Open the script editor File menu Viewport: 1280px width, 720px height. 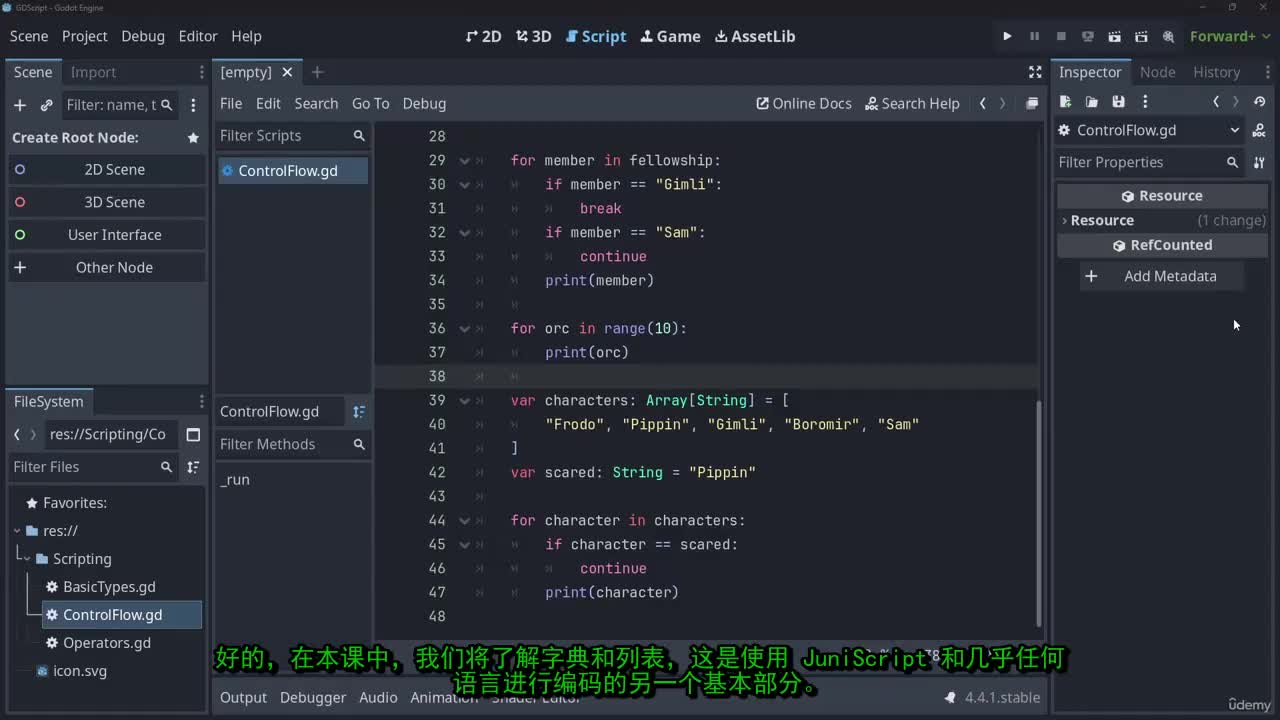pyautogui.click(x=231, y=103)
